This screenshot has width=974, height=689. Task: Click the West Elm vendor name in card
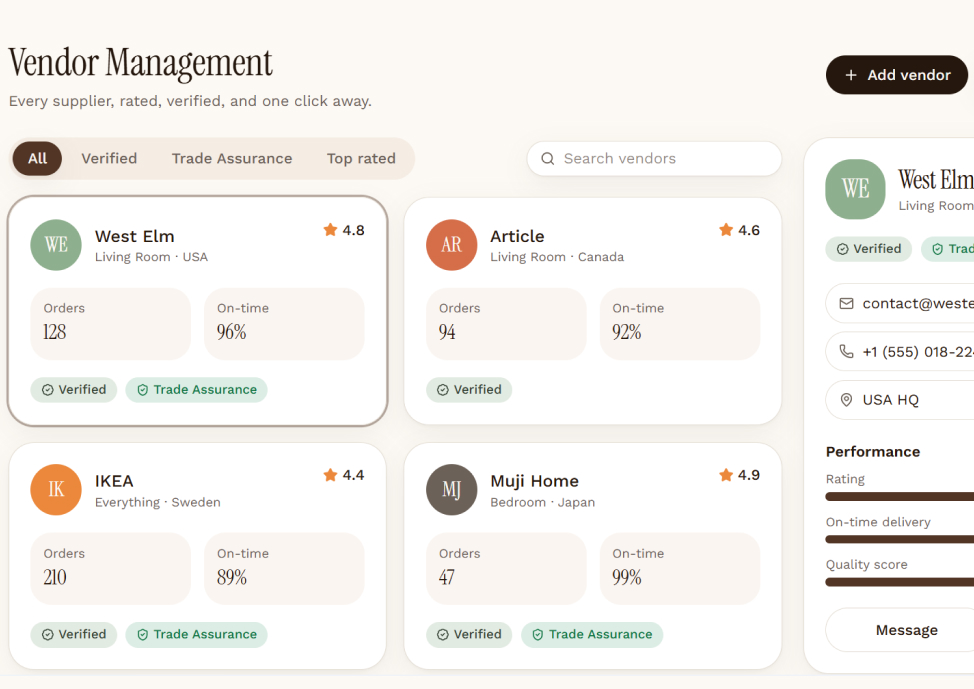(135, 237)
